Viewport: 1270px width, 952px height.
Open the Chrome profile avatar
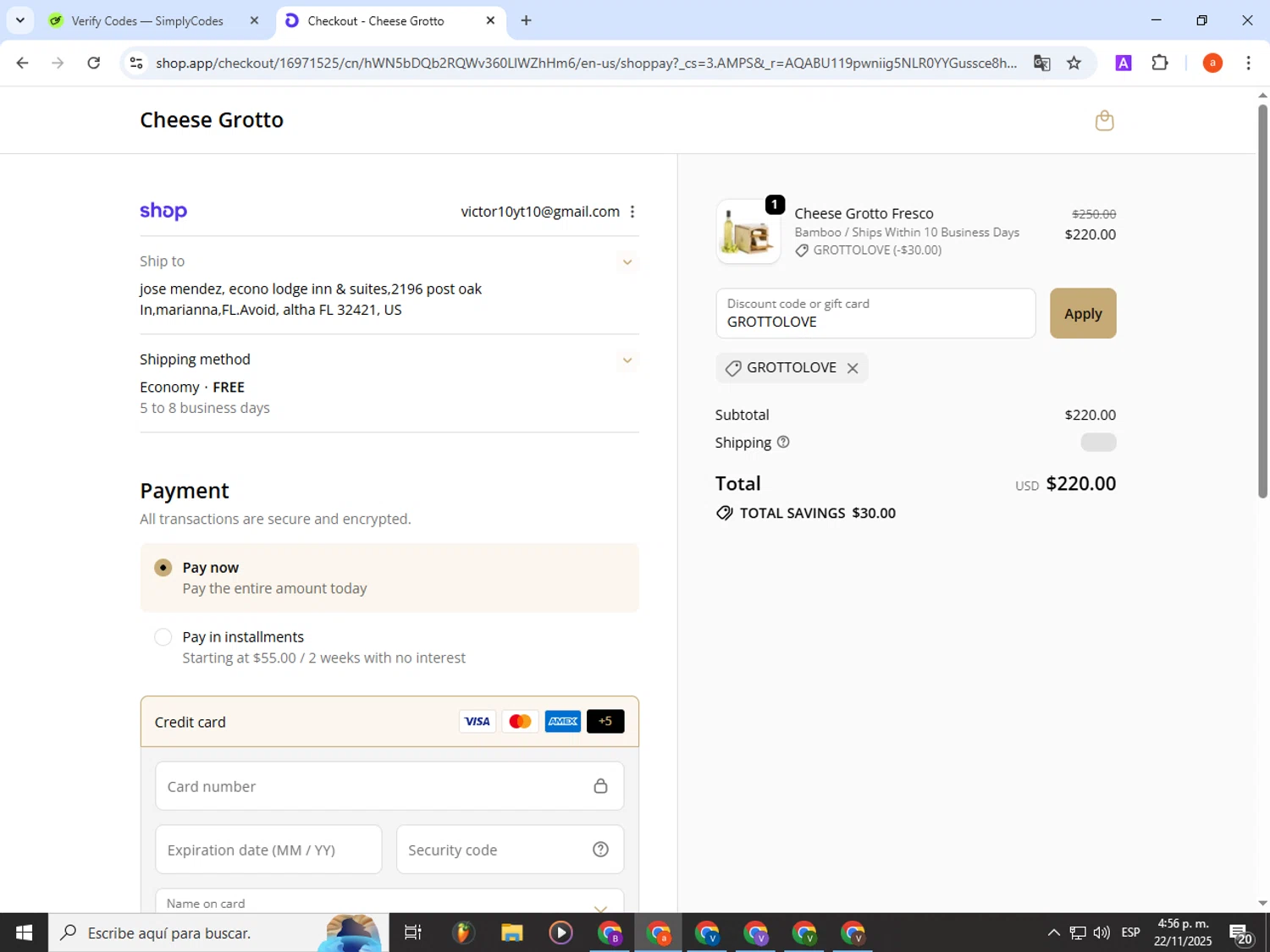[x=1212, y=63]
